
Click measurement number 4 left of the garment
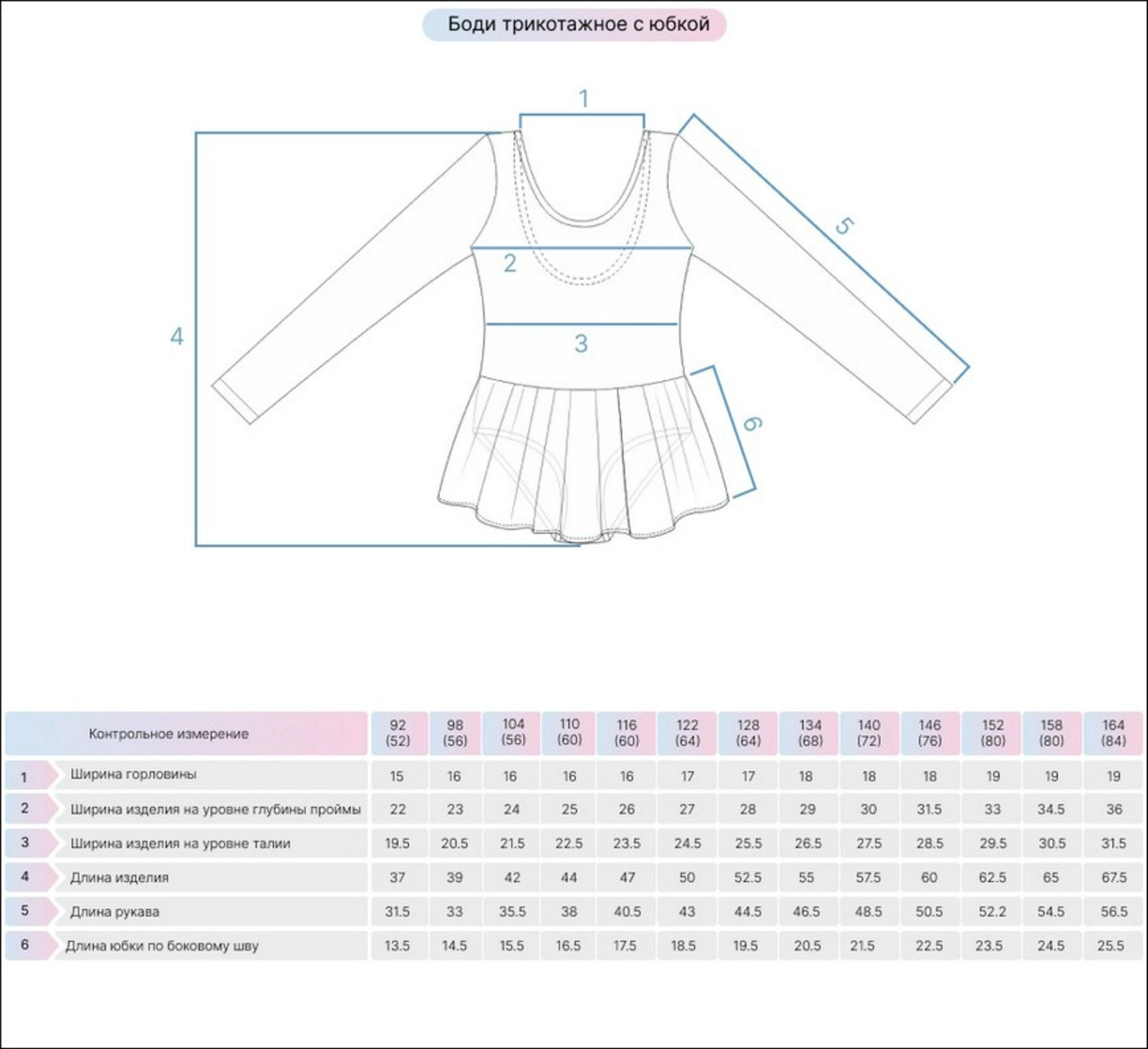pos(177,336)
